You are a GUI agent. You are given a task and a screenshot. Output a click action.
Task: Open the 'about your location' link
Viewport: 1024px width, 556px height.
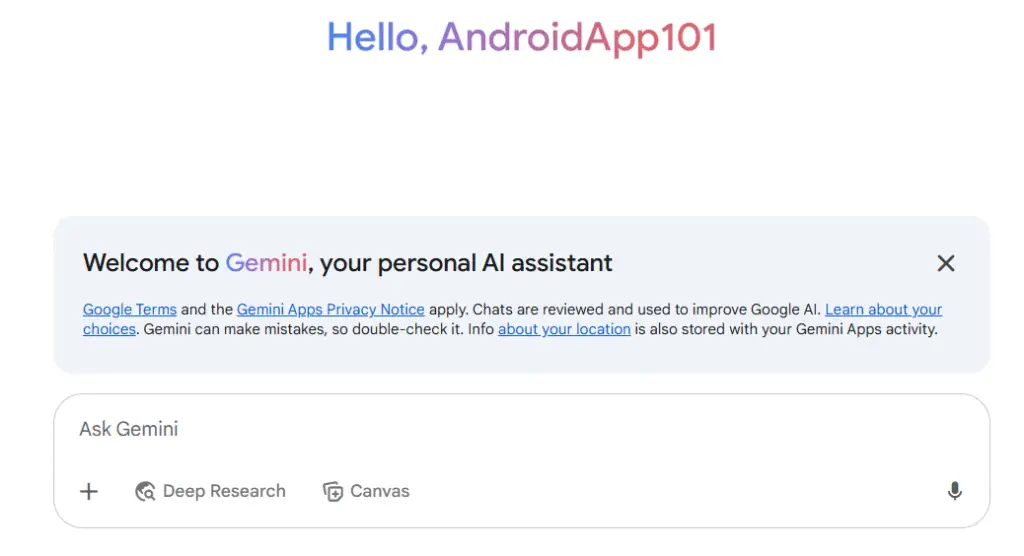tap(564, 329)
